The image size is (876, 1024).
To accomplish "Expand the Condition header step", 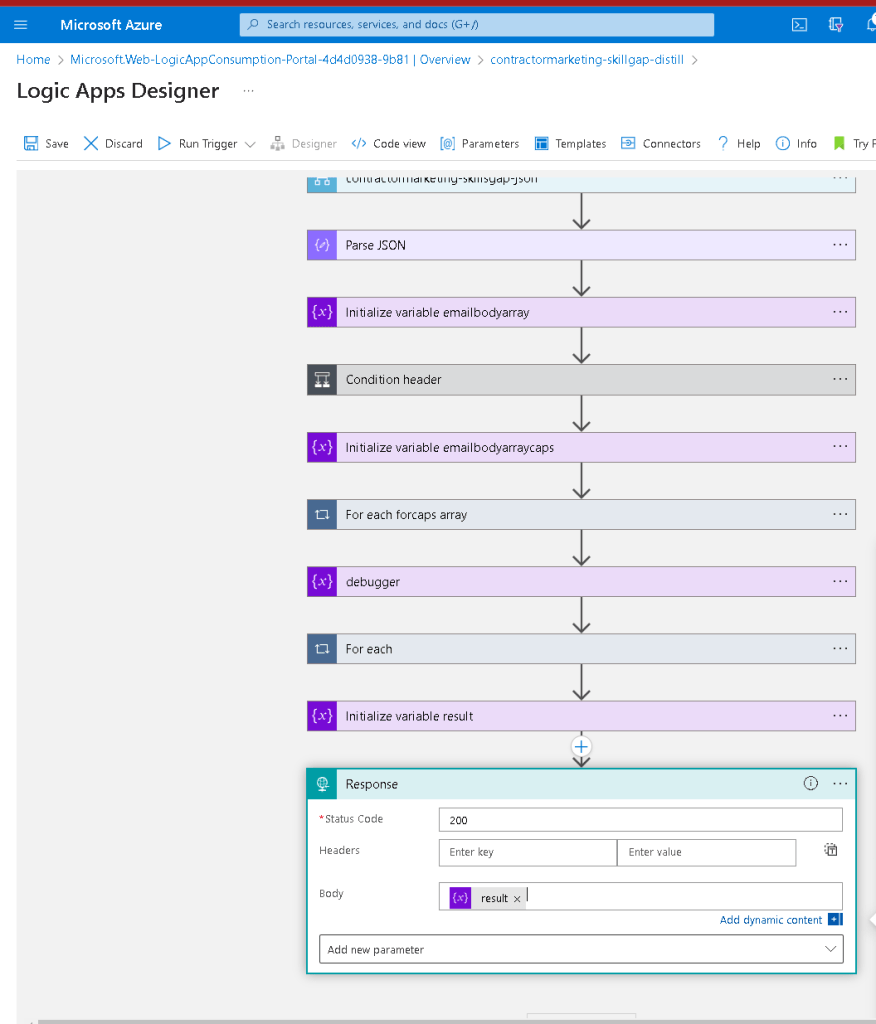I will pyautogui.click(x=581, y=379).
